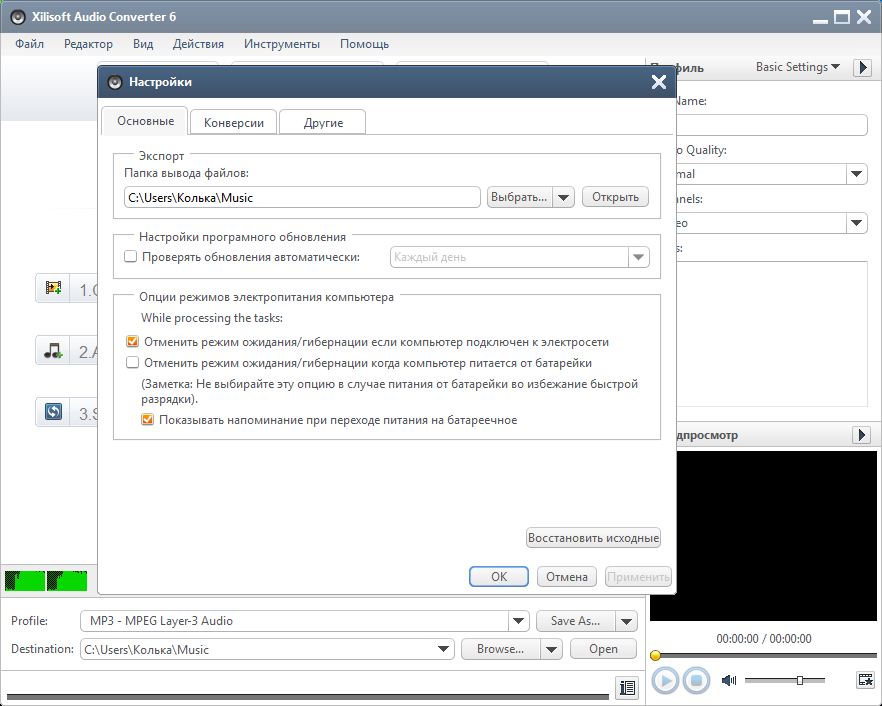Open the Profile format dropdown
The image size is (882, 706).
pos(517,621)
